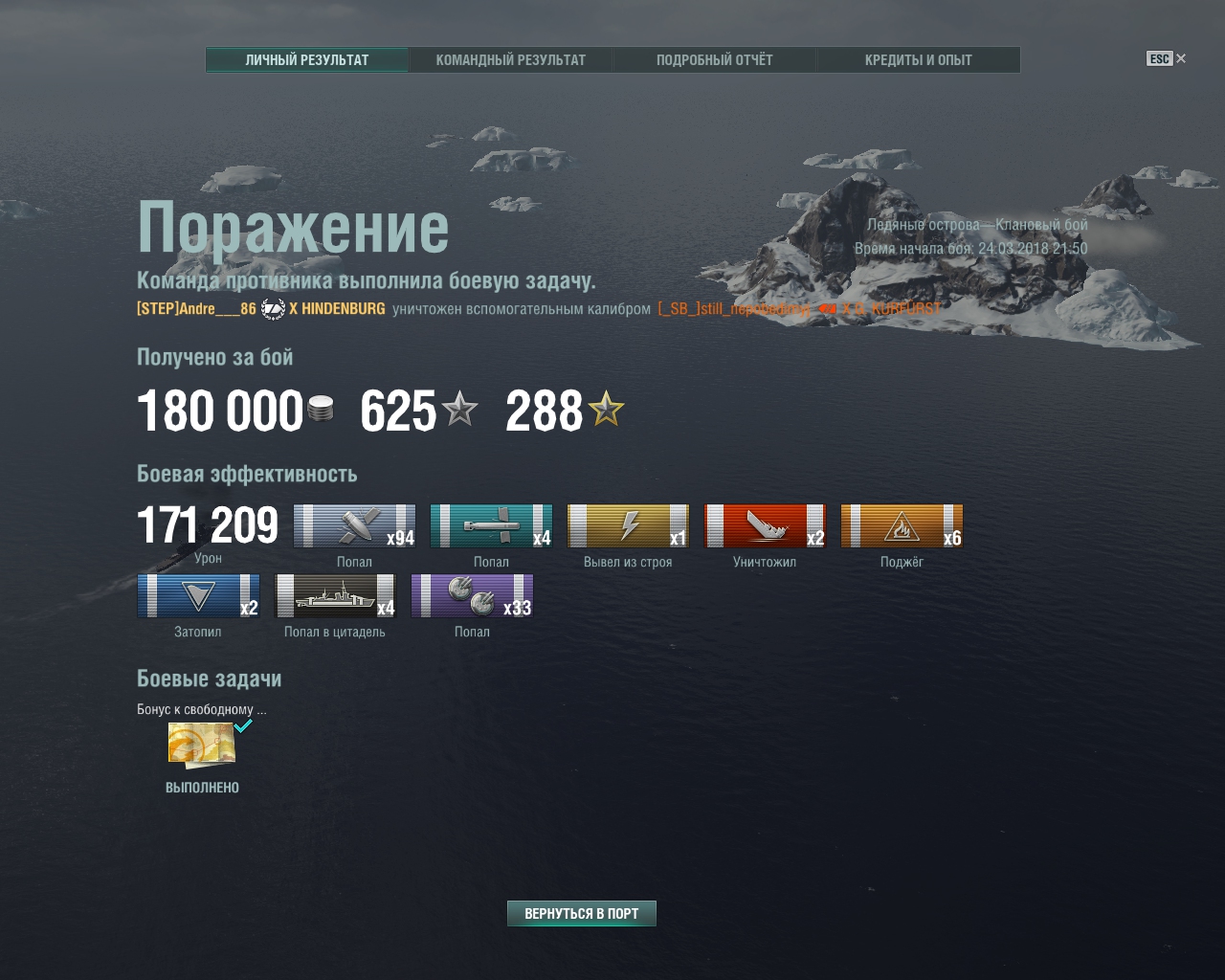Switch to the Подробный отчёт tab
1225x980 pixels.
coord(715,59)
